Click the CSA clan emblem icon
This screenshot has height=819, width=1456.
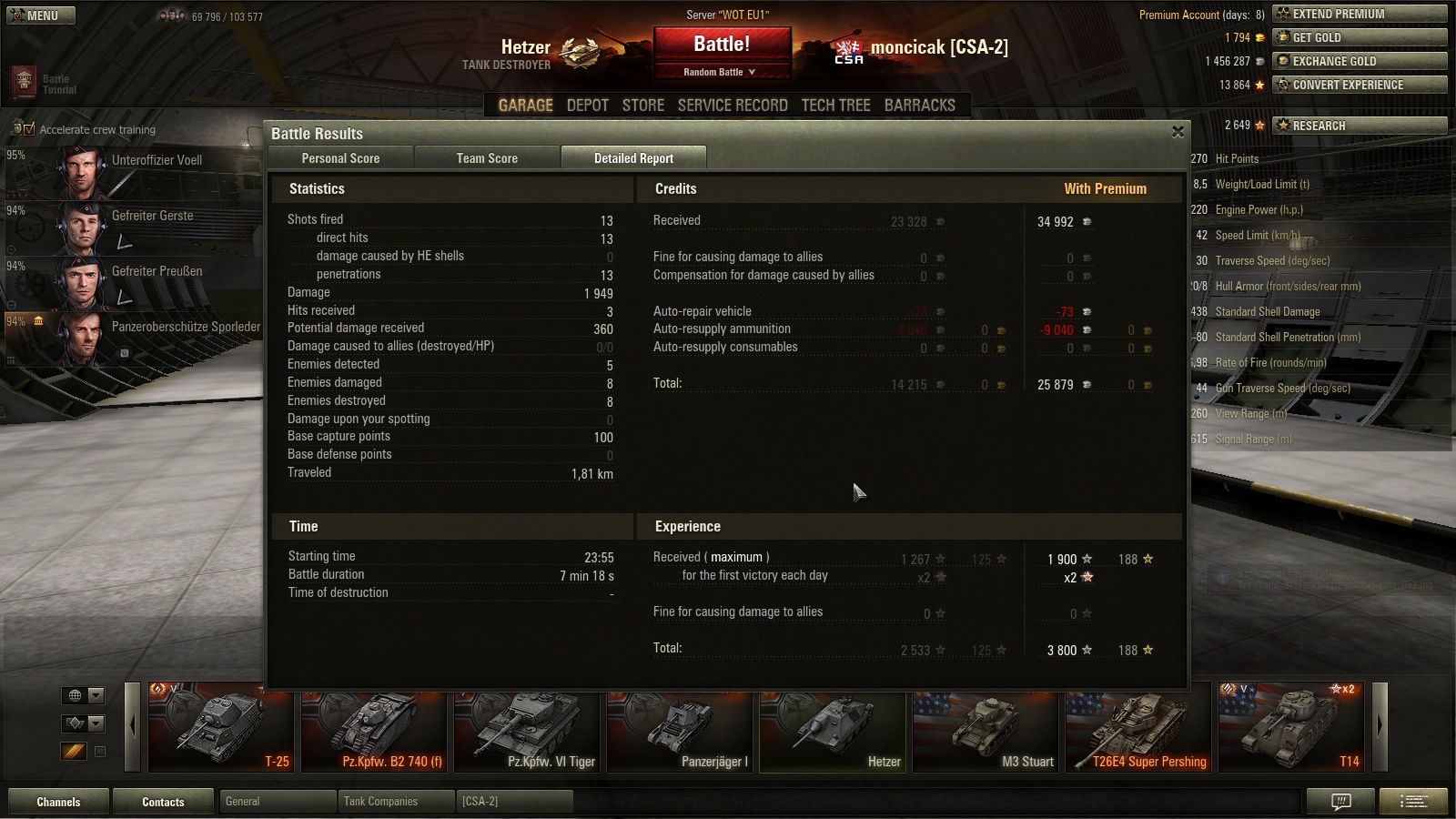coord(848,52)
